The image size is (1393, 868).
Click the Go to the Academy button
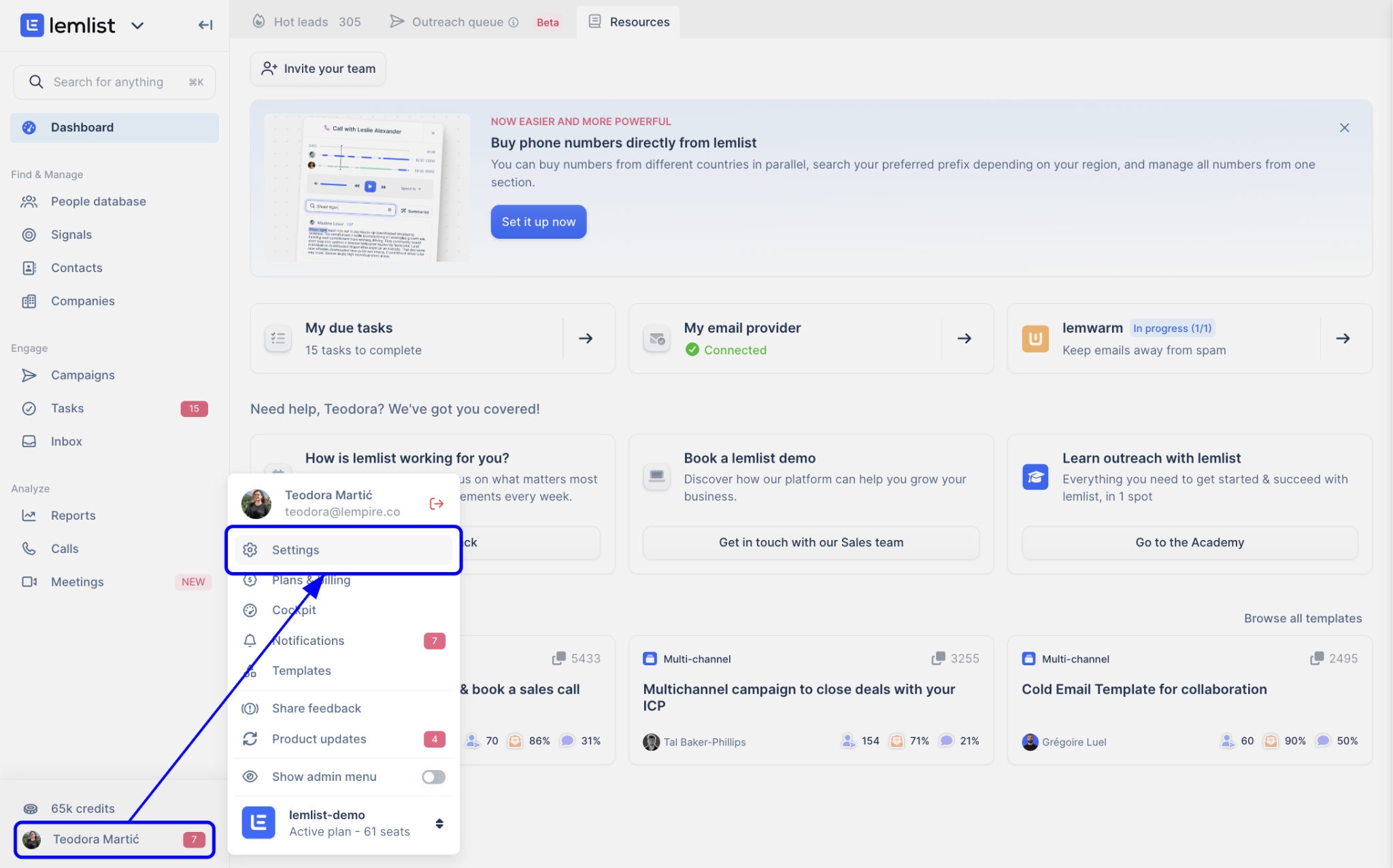pos(1190,543)
